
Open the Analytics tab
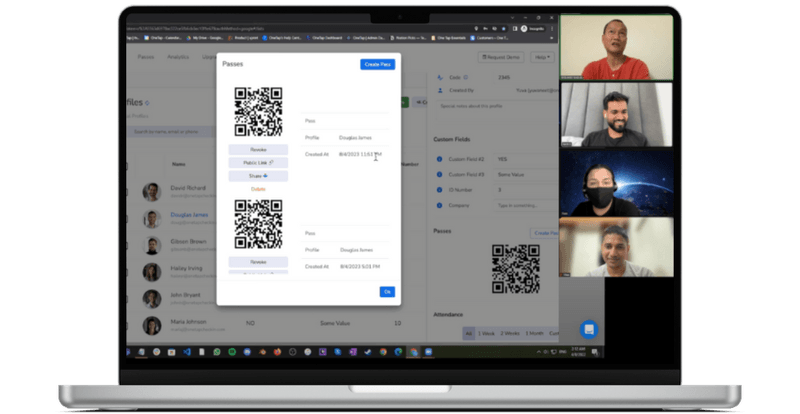click(x=178, y=57)
